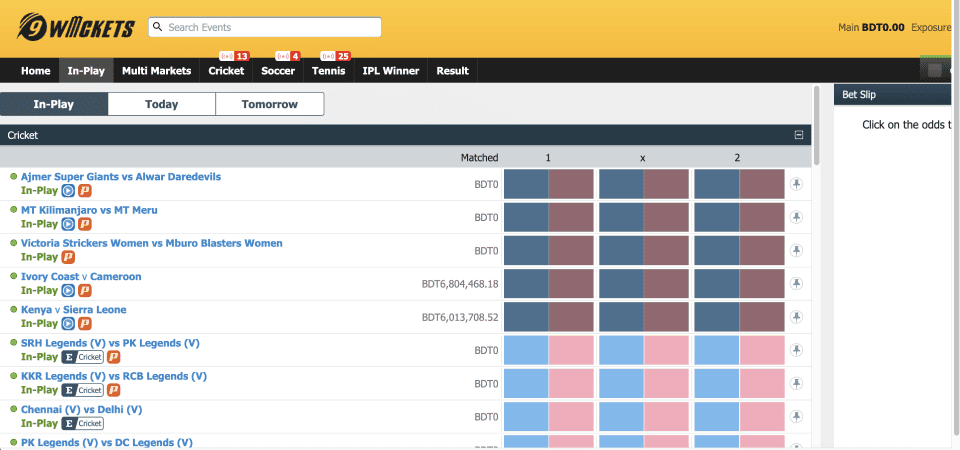Open PK Legends (V) vs DC Legends (V)
The height and width of the screenshot is (450, 960).
point(107,443)
